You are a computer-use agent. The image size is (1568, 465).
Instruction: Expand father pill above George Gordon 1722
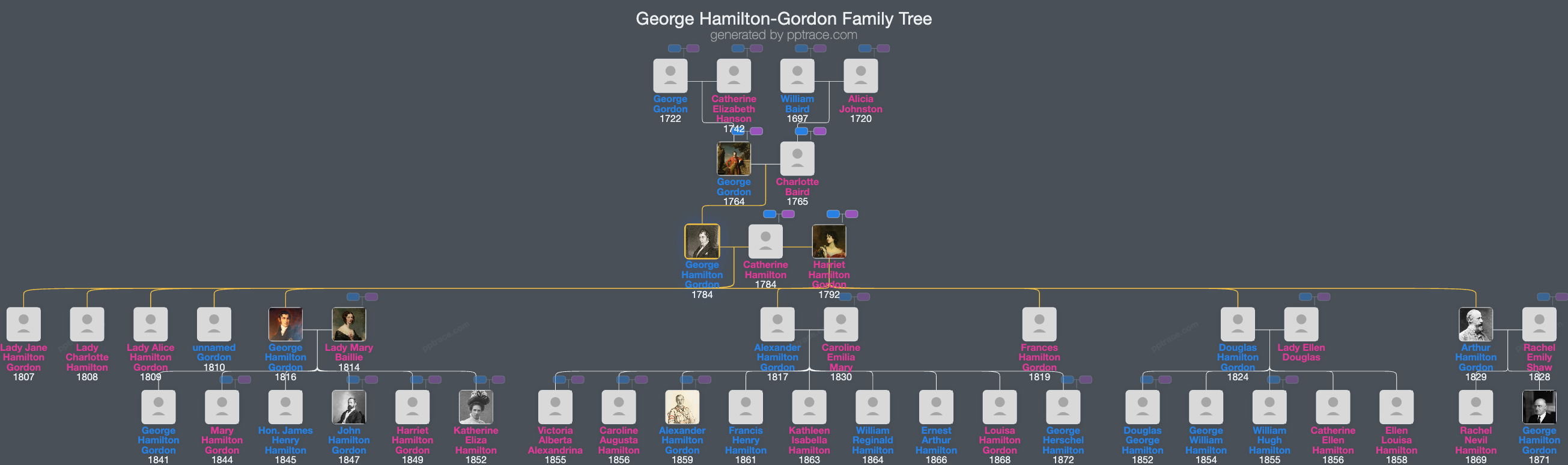(x=675, y=48)
